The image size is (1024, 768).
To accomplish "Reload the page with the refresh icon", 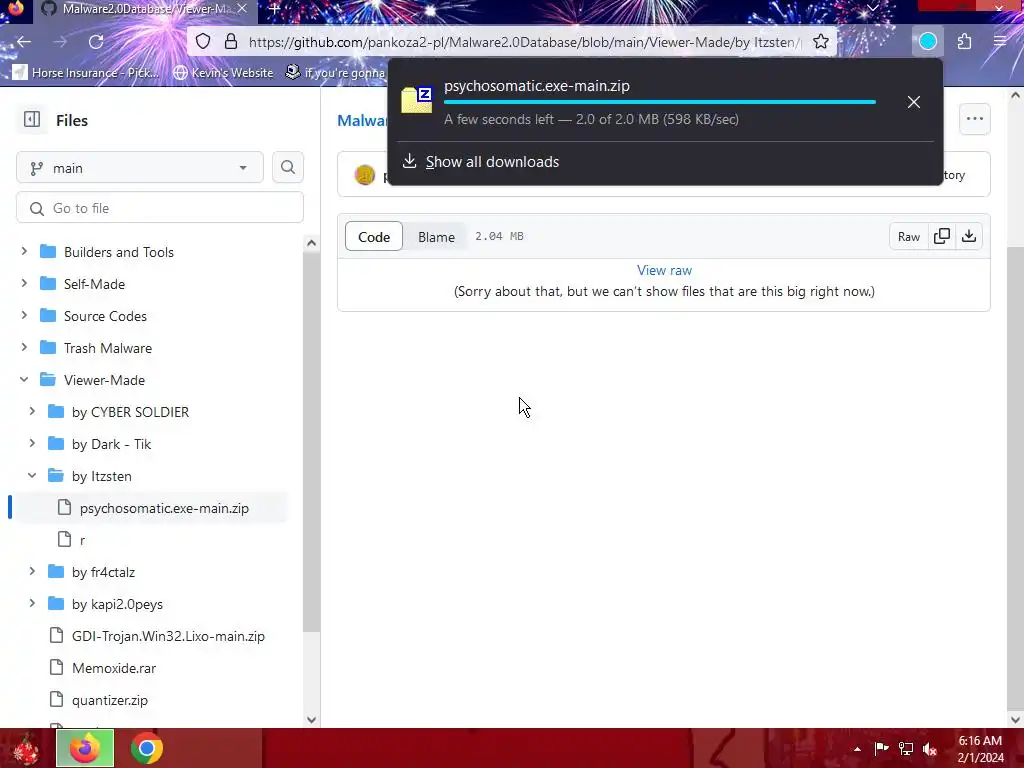I will coord(96,42).
